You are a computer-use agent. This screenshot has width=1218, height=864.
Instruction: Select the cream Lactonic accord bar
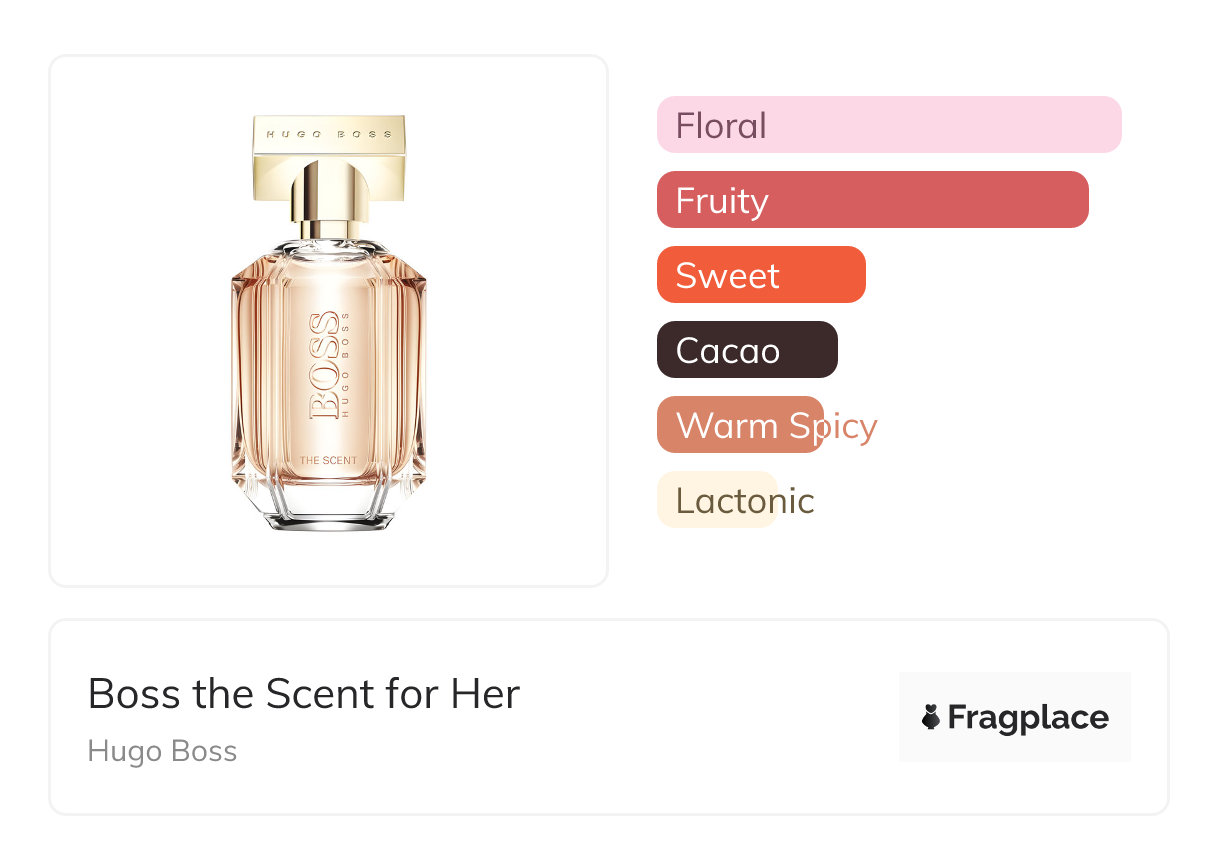(x=716, y=500)
